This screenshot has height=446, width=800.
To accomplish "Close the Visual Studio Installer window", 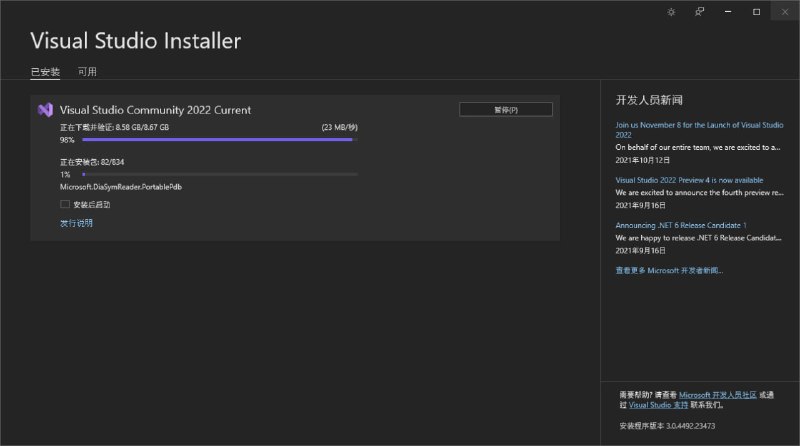I will [x=785, y=12].
